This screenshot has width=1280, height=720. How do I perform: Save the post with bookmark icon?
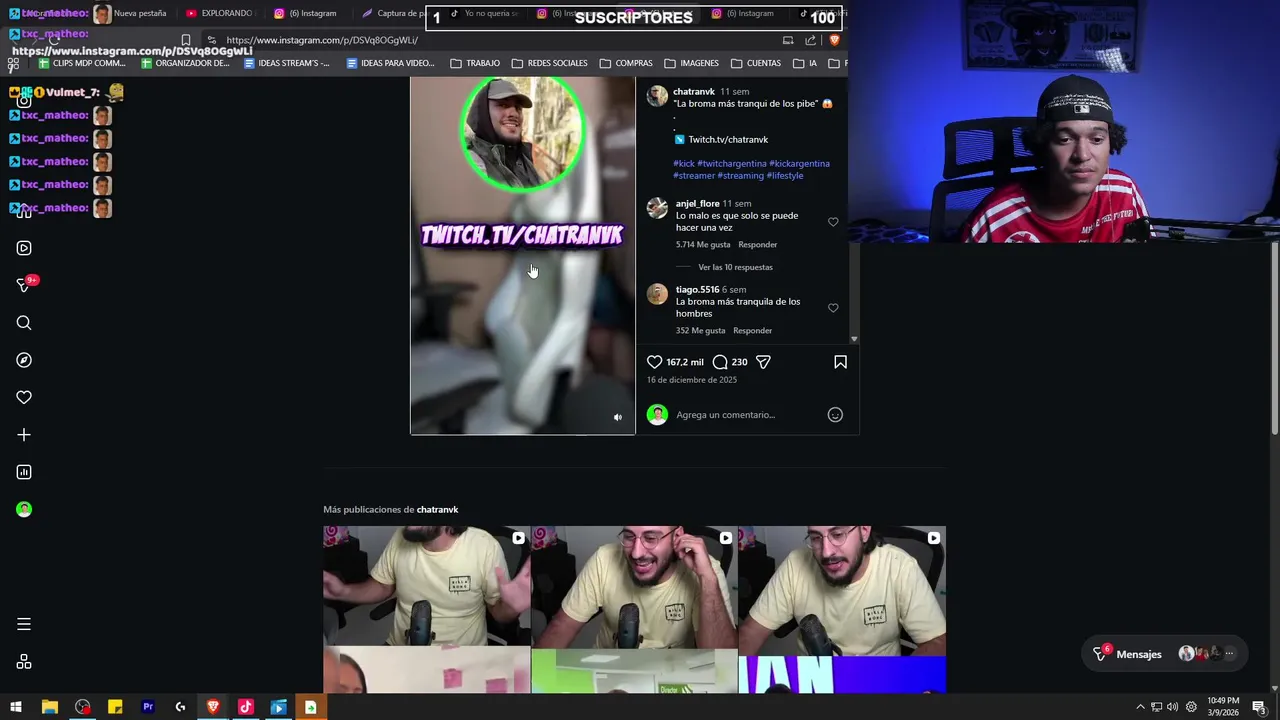[x=840, y=362]
